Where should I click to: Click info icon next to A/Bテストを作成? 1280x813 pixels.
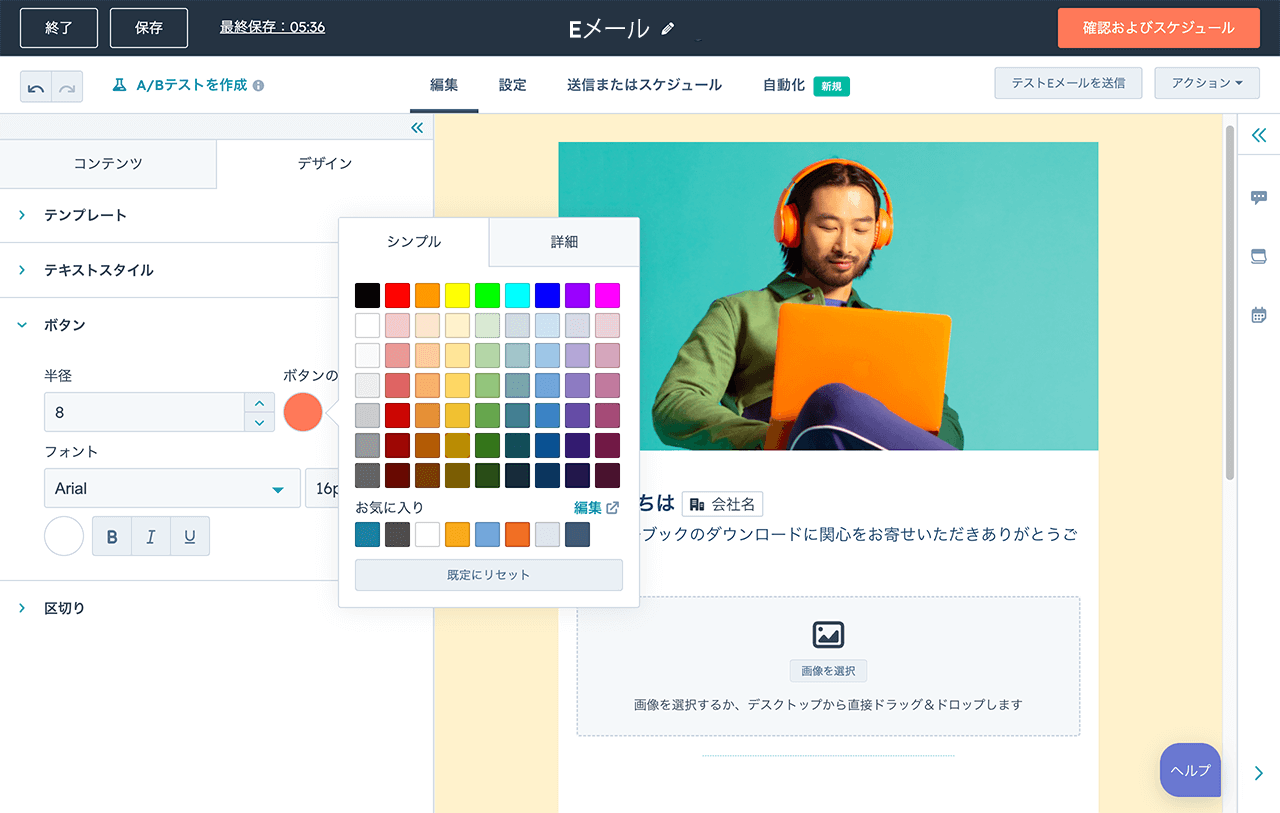[258, 86]
